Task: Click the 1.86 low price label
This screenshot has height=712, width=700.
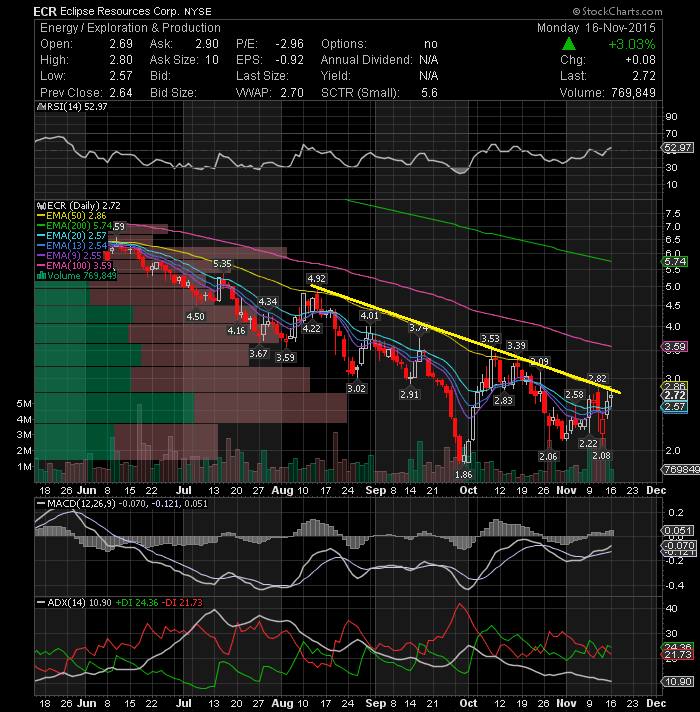Action: [463, 475]
